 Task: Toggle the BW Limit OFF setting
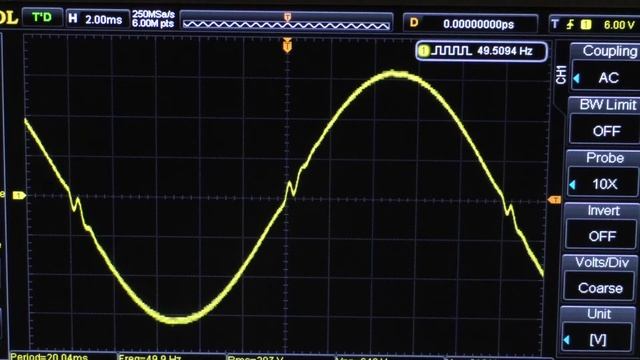[x=604, y=121]
